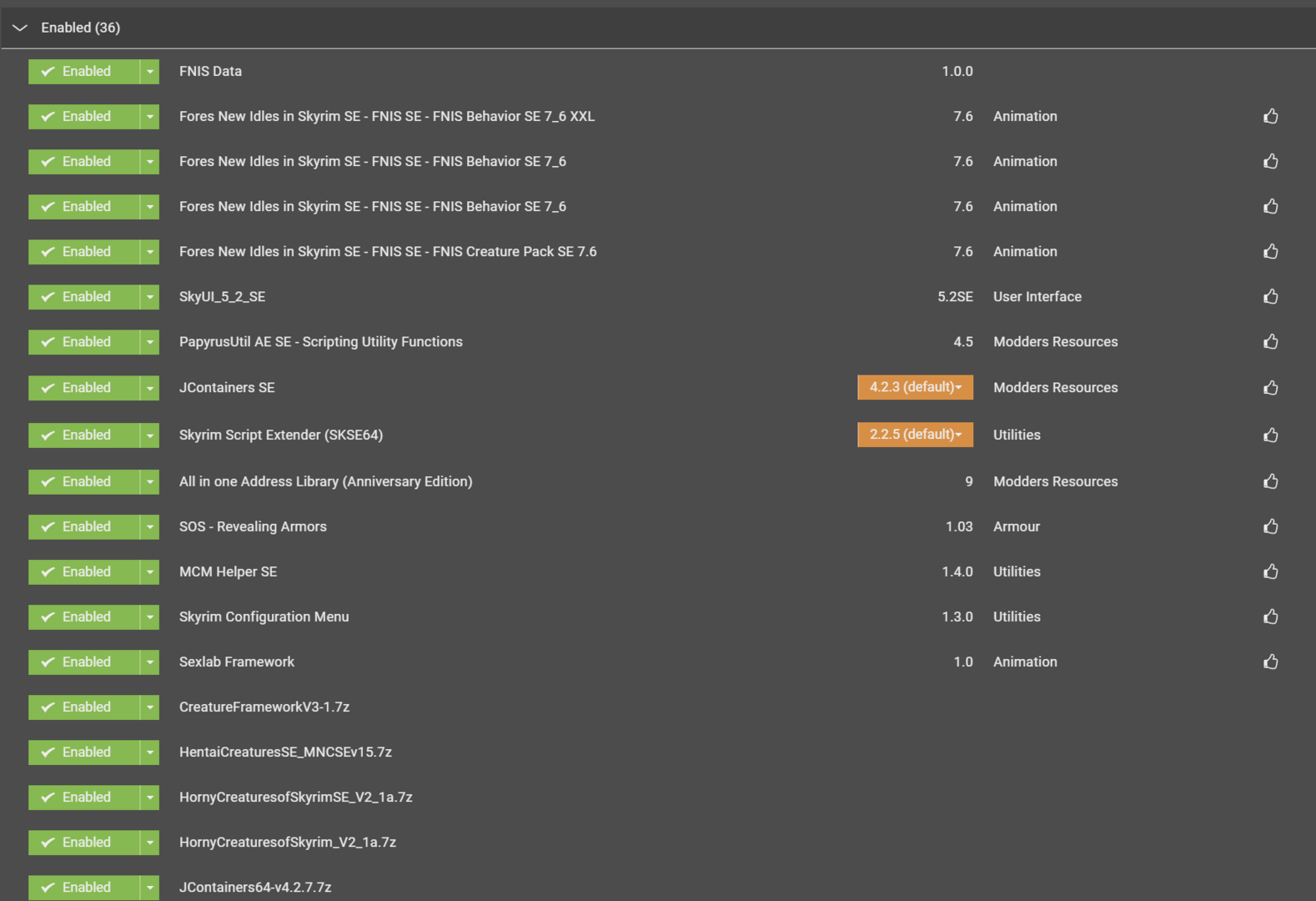Image resolution: width=1316 pixels, height=901 pixels.
Task: Select mod name SkyUI_5_2_SE
Action: pos(222,296)
